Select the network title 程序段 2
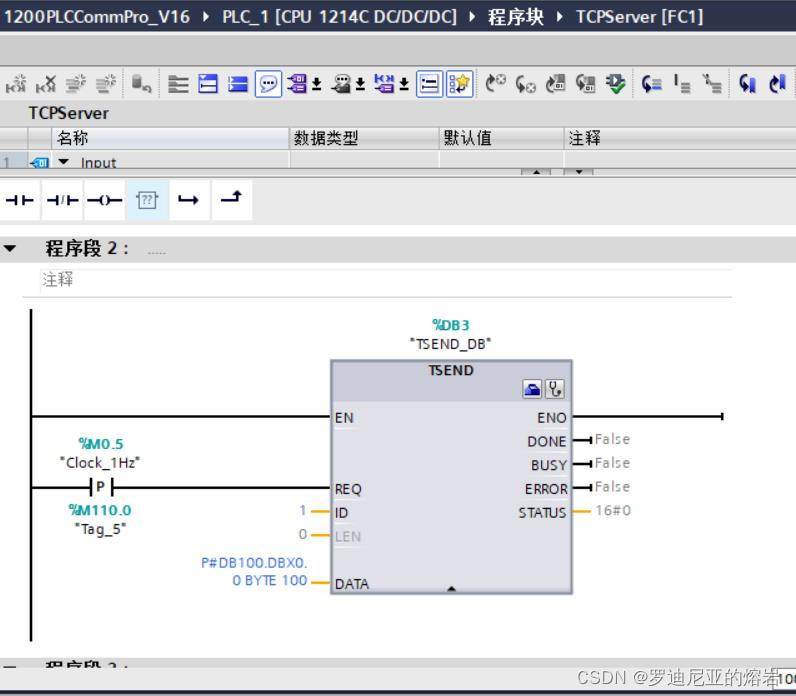 [87, 249]
